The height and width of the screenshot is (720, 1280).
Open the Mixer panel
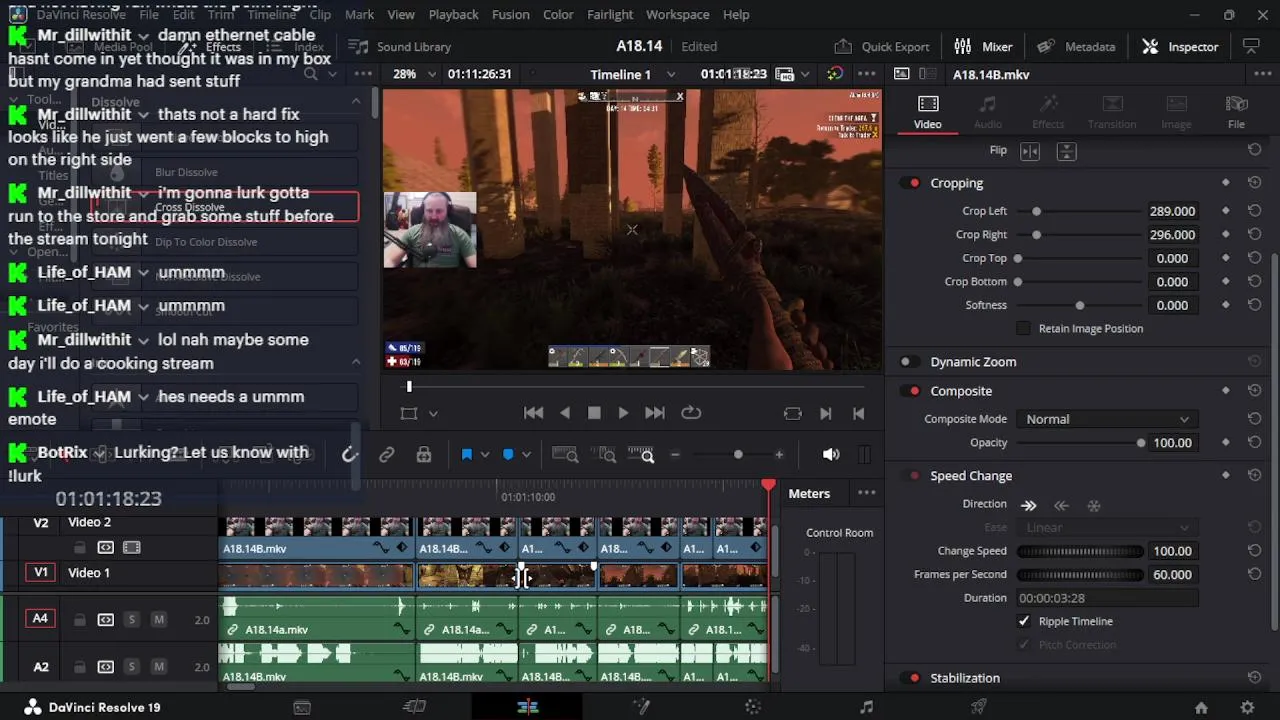click(983, 47)
